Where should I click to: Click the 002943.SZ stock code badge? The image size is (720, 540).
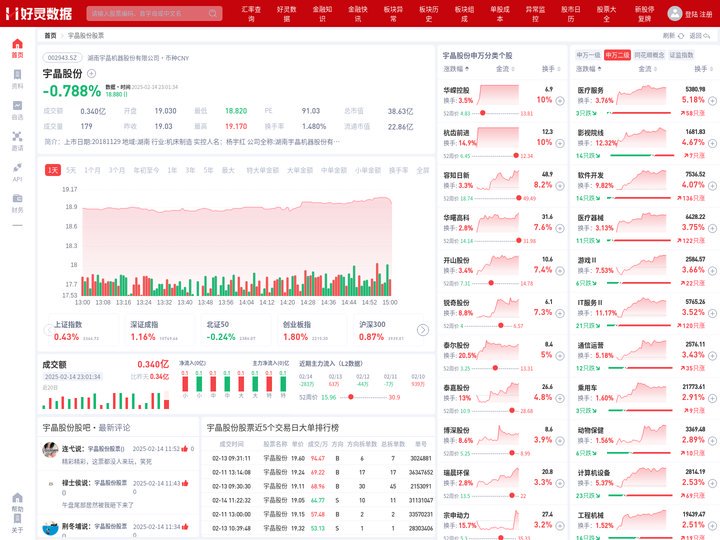pyautogui.click(x=62, y=58)
